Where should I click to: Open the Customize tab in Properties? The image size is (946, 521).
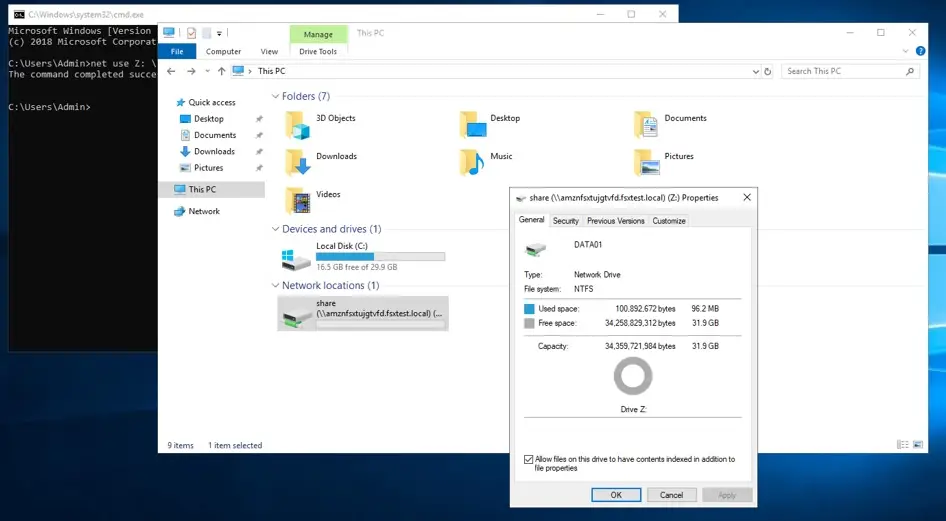669,221
